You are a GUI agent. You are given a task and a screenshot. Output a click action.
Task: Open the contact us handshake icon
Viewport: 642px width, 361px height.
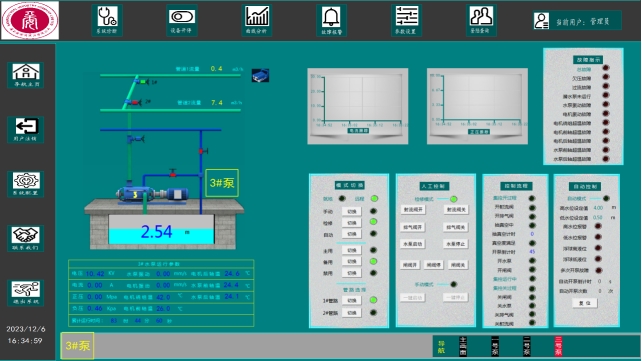[26, 238]
